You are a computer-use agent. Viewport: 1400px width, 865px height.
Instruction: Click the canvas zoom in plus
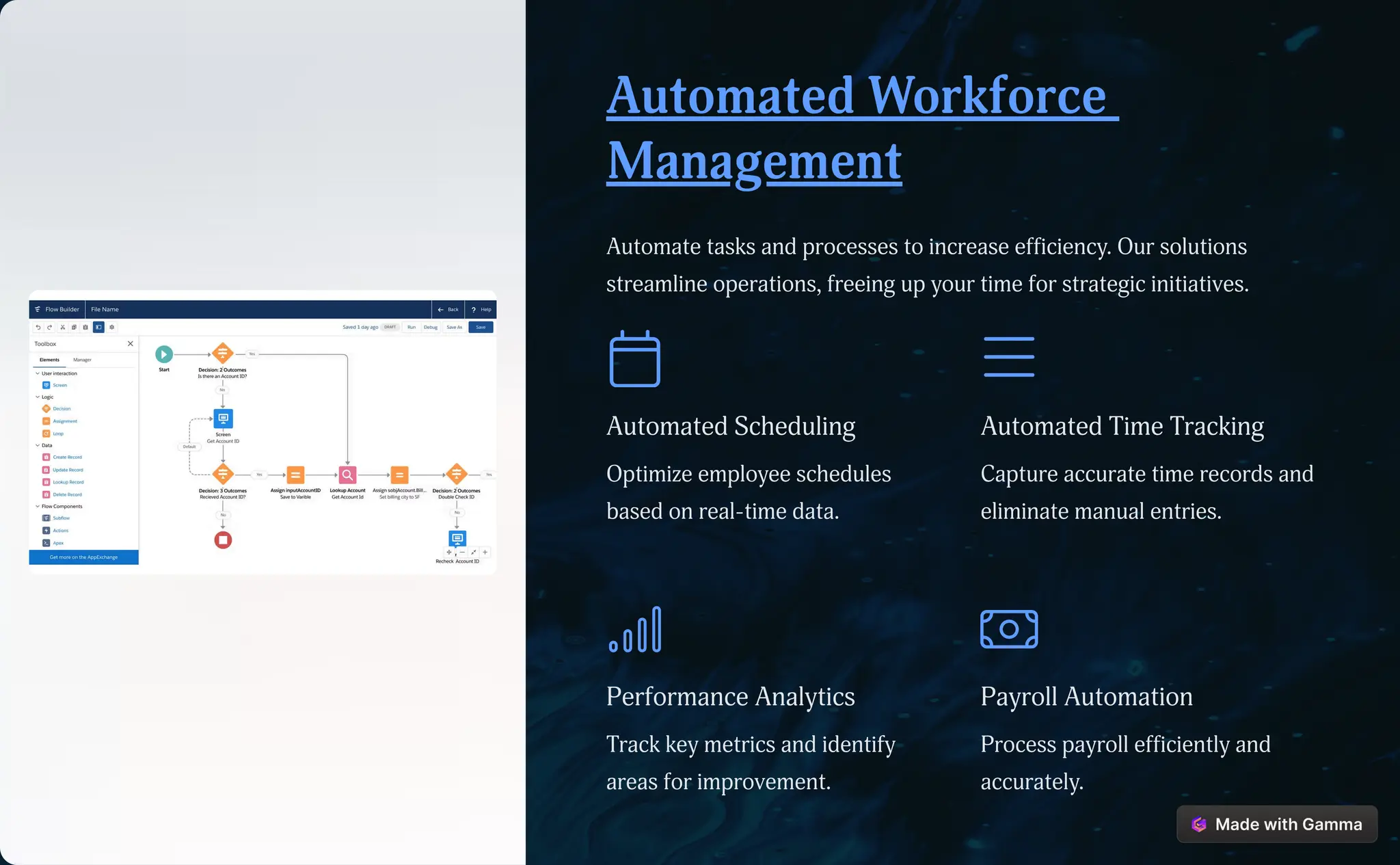(485, 553)
